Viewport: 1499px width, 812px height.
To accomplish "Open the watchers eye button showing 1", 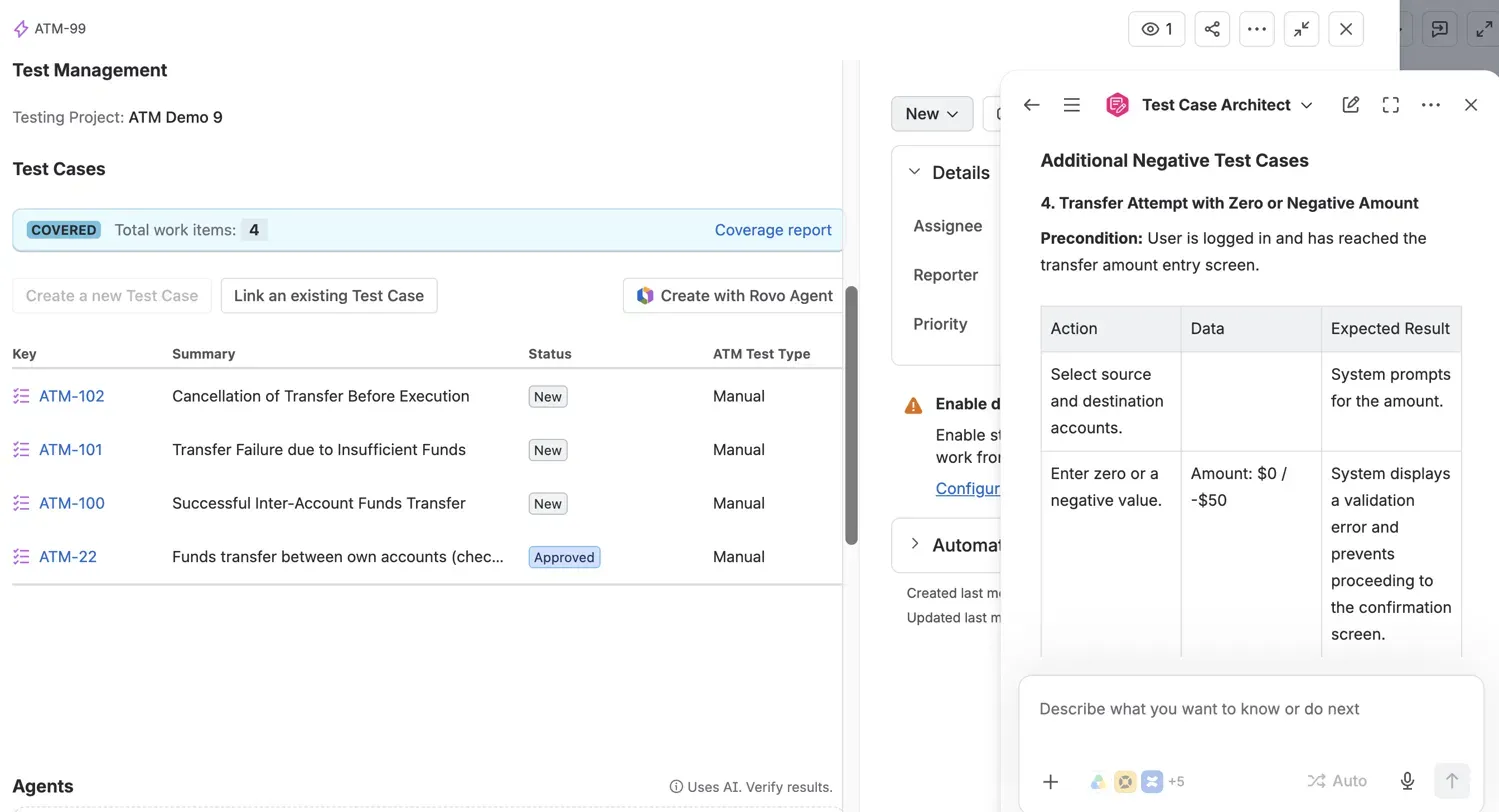I will coord(1156,29).
